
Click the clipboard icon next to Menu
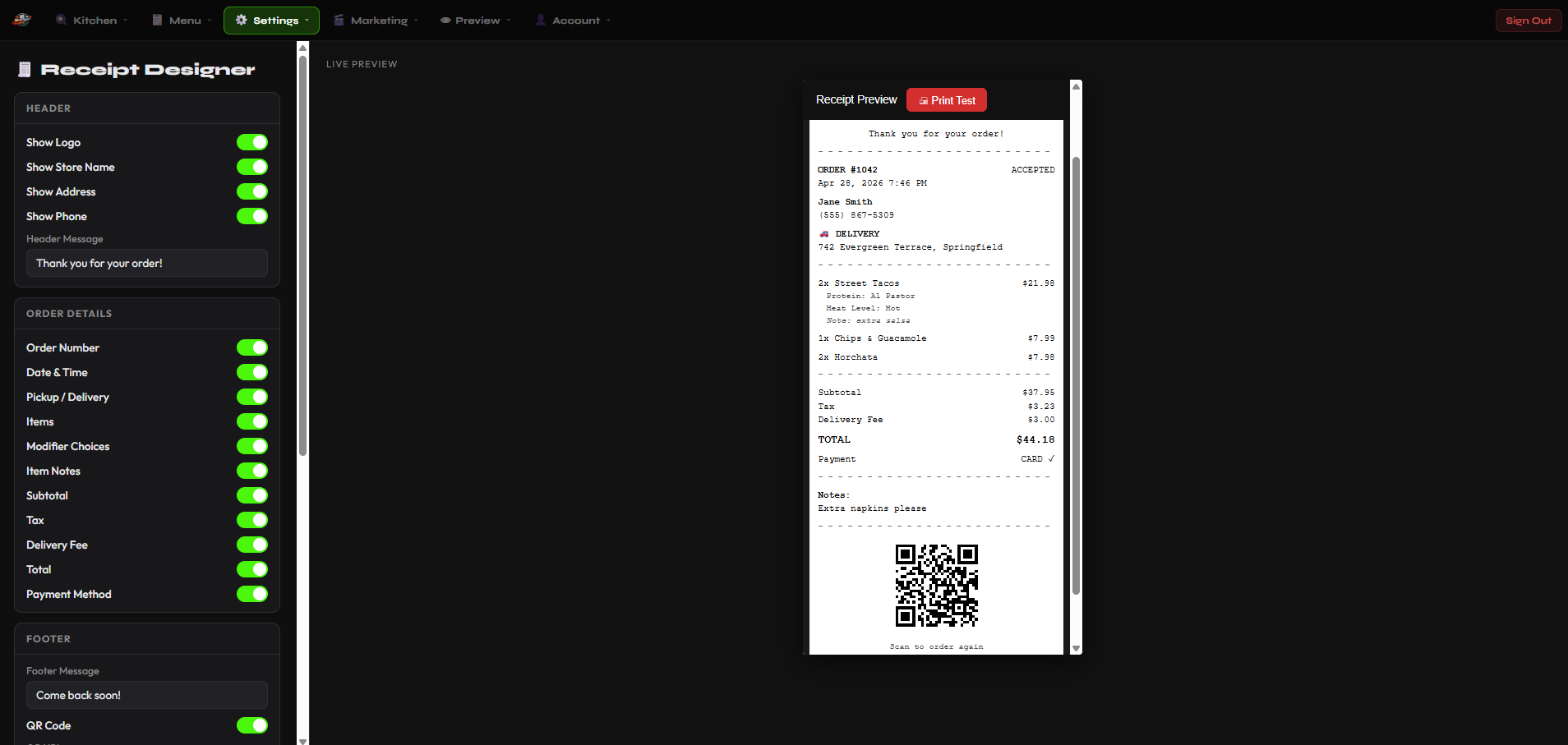coord(155,20)
